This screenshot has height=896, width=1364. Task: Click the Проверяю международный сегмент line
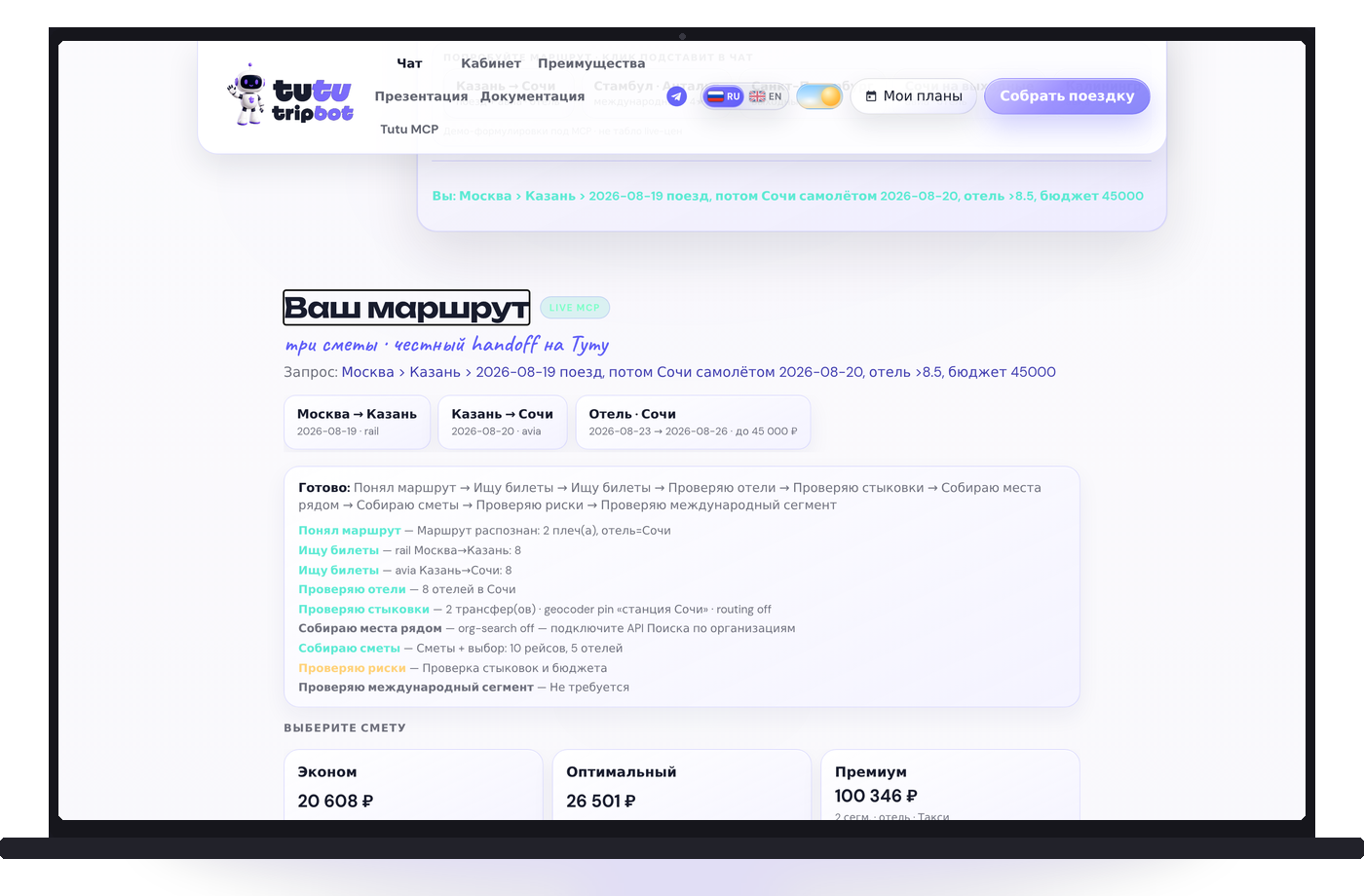(464, 688)
